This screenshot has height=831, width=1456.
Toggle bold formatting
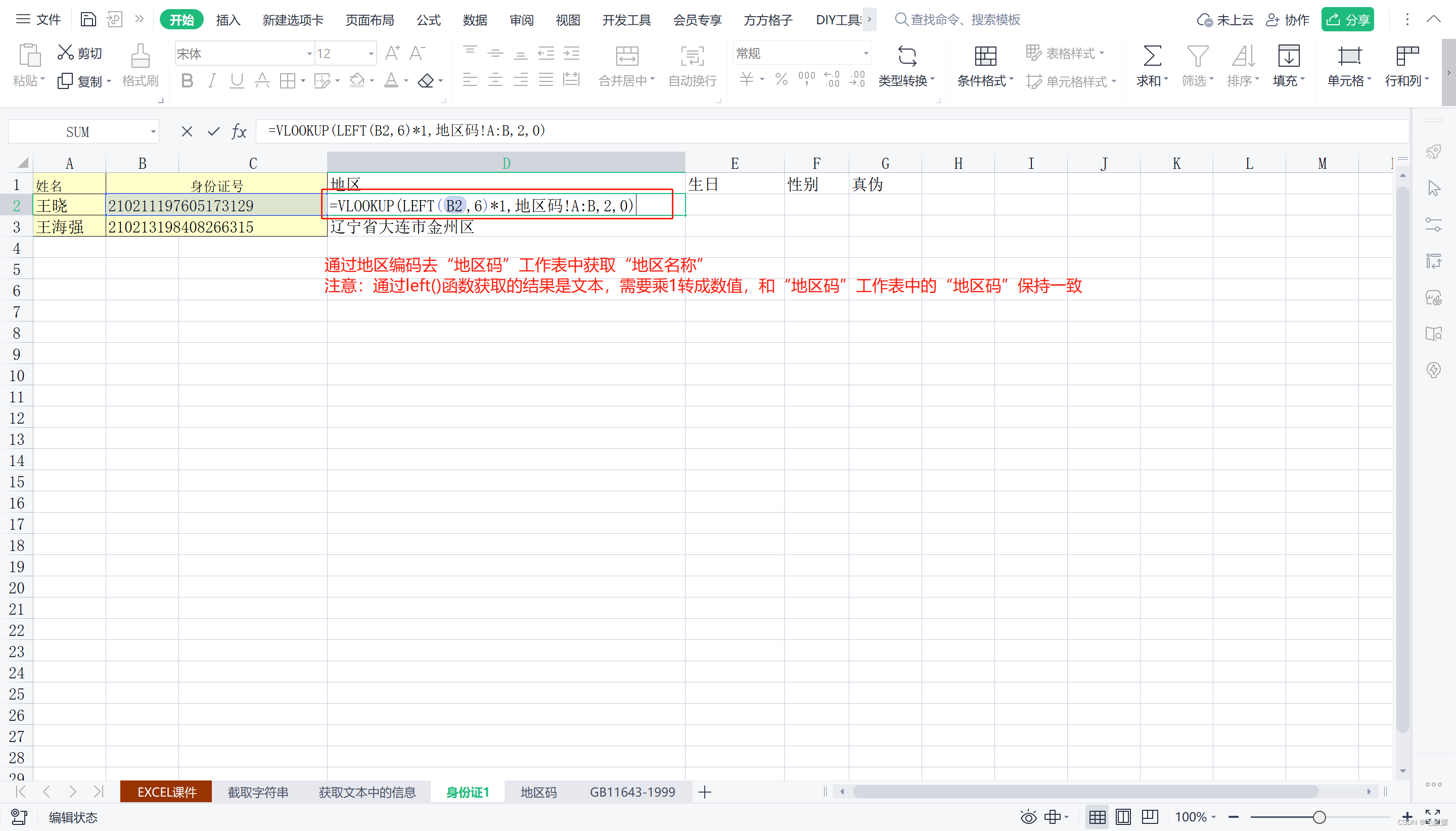click(x=187, y=81)
